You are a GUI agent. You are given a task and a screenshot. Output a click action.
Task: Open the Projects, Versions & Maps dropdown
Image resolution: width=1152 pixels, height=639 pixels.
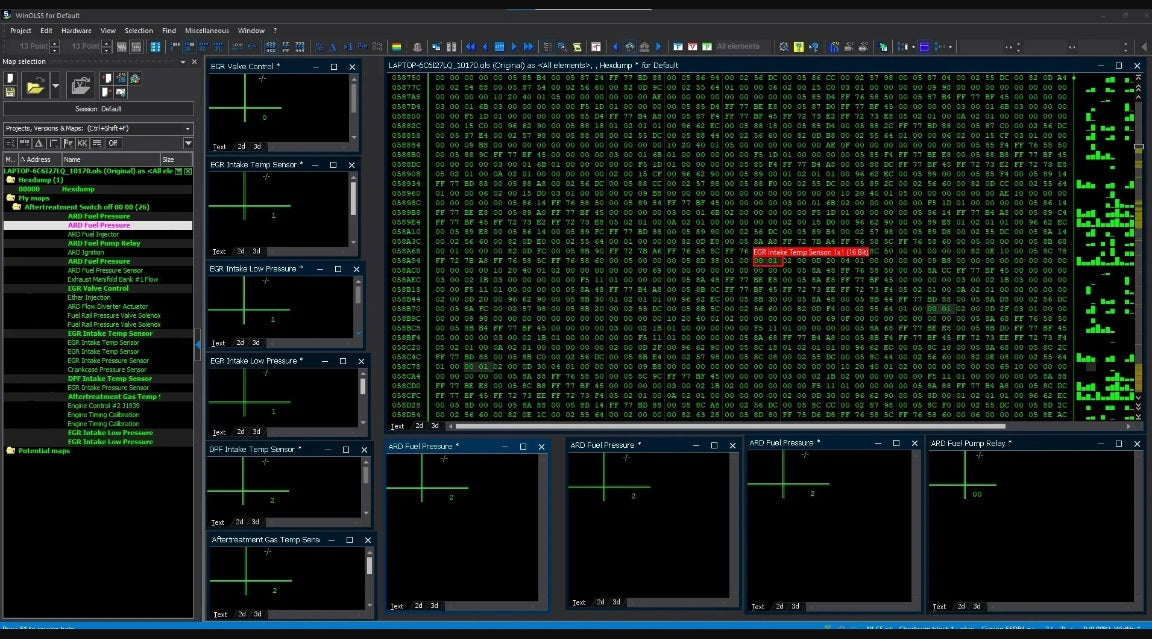click(x=187, y=128)
